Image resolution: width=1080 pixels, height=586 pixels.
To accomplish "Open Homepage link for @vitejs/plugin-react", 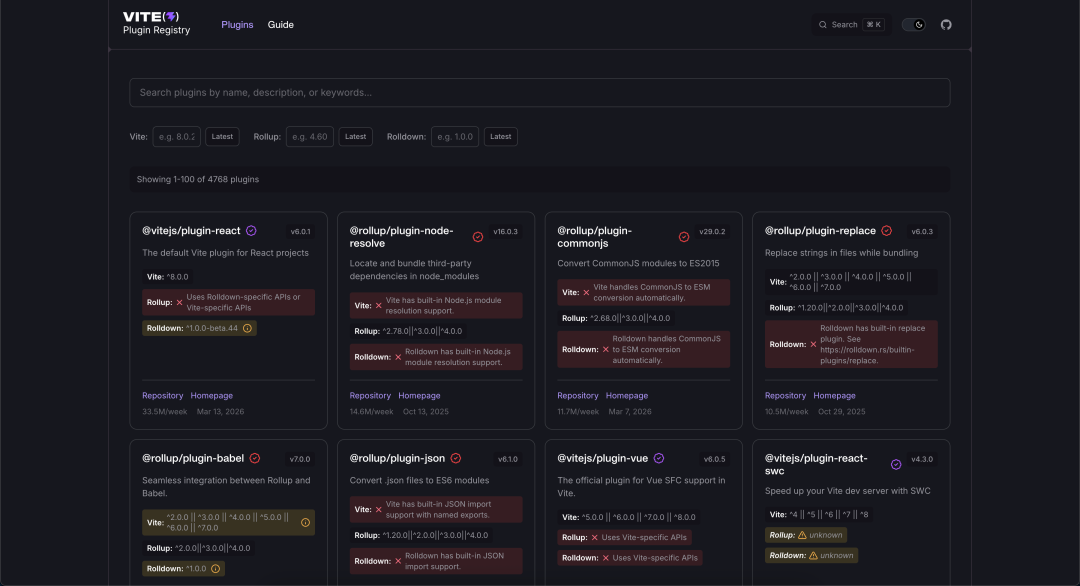I will click(211, 395).
